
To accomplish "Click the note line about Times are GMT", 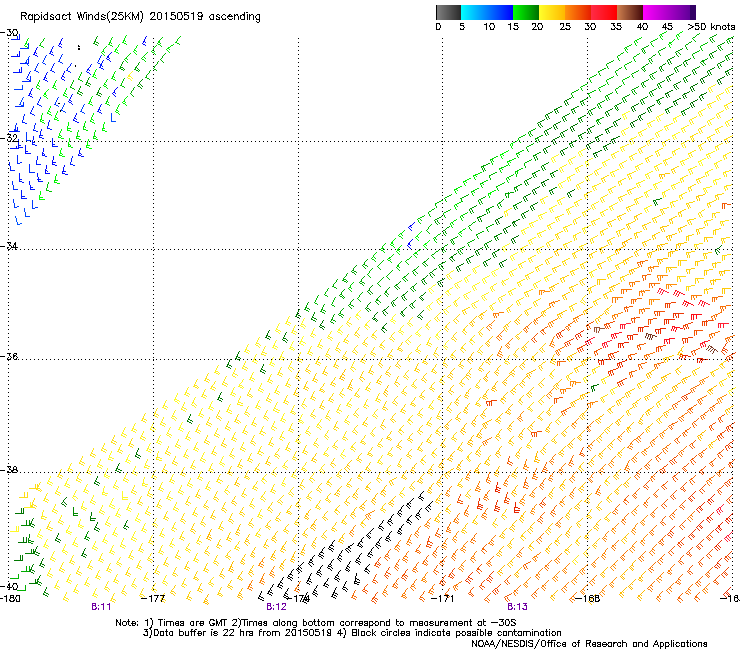I will [315, 623].
